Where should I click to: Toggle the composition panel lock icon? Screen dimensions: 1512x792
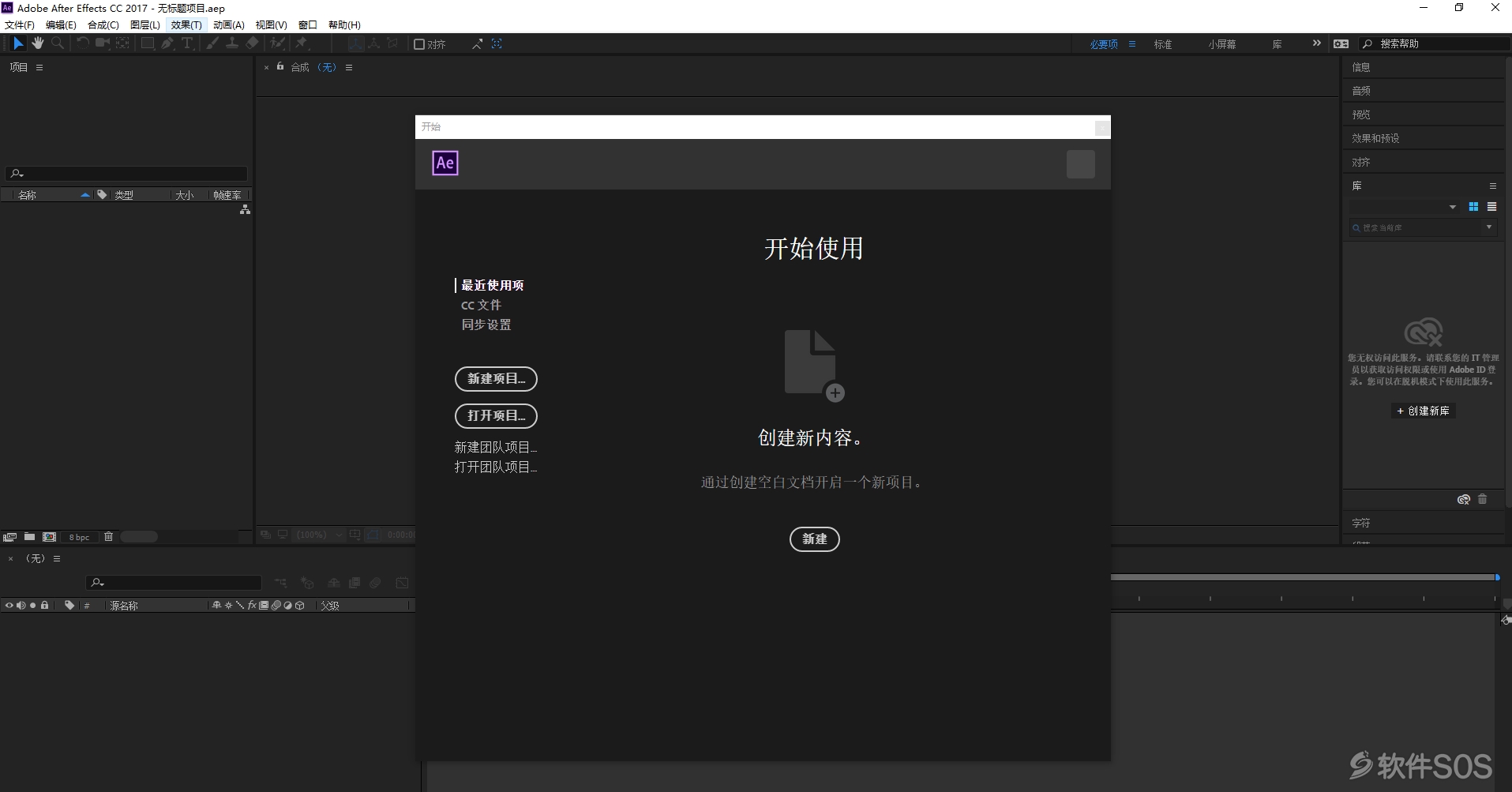(280, 67)
